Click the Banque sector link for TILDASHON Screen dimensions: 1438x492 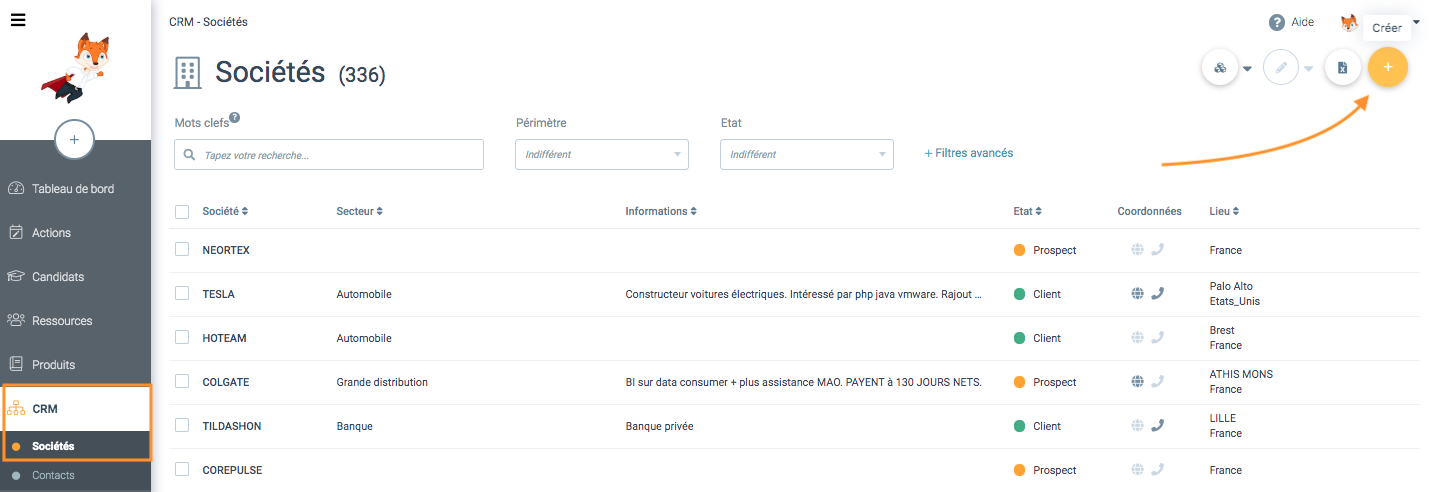coord(354,426)
